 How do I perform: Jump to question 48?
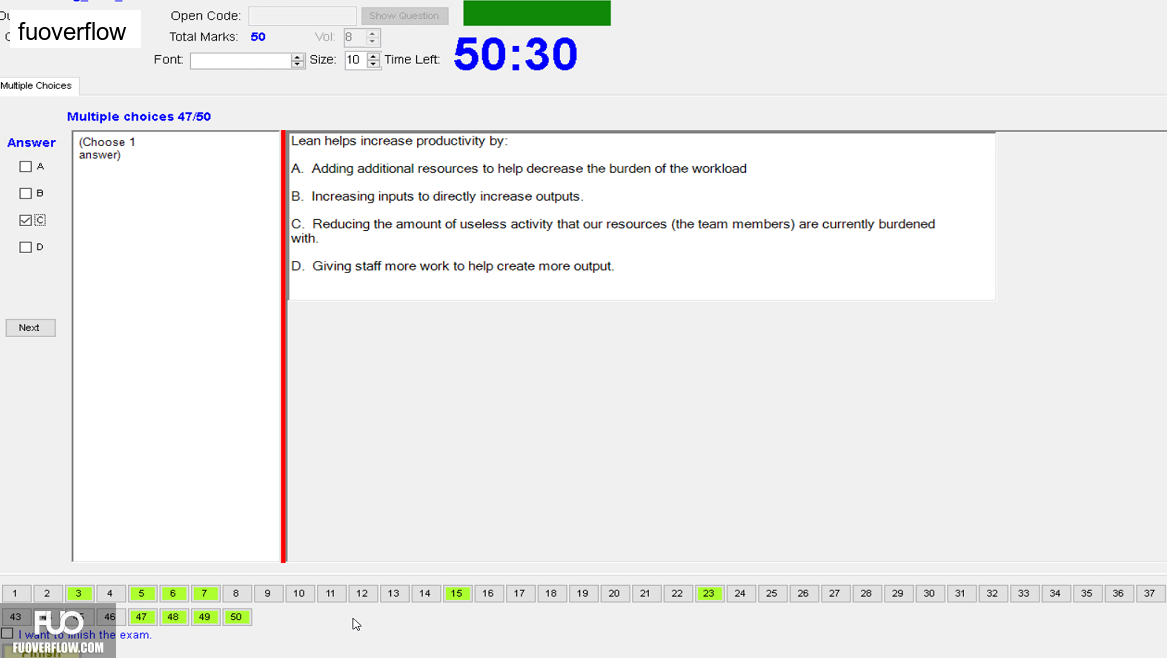(x=173, y=617)
